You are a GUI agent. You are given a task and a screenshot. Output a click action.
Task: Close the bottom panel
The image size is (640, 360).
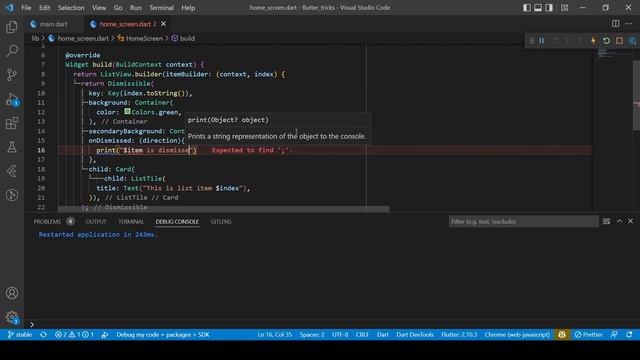[x=631, y=221]
